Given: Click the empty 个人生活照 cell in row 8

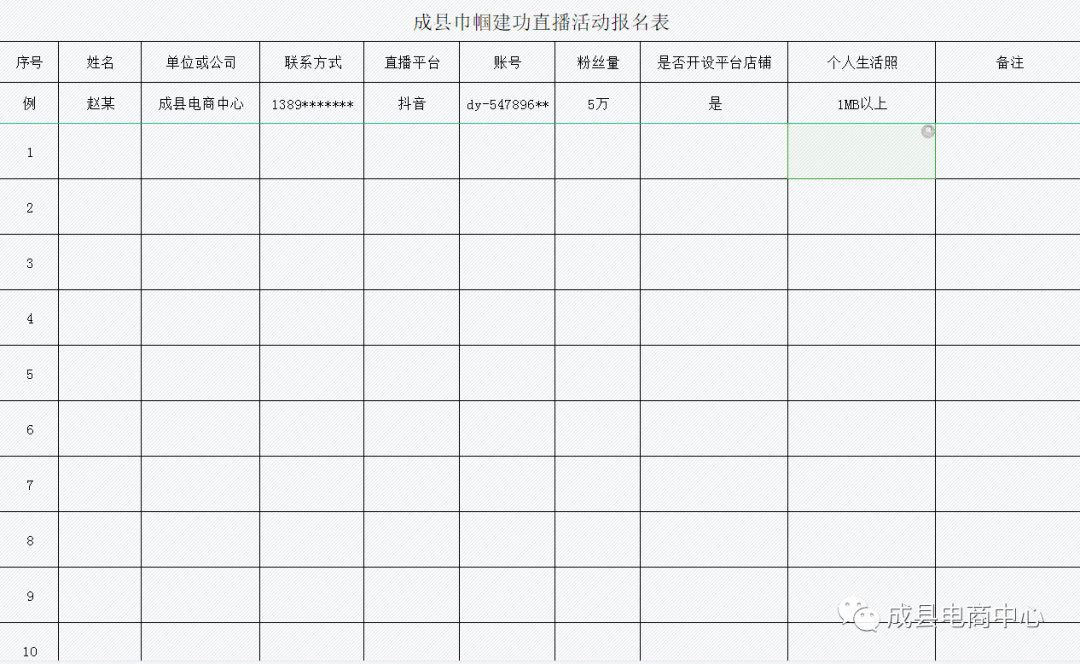Looking at the screenshot, I should (862, 540).
